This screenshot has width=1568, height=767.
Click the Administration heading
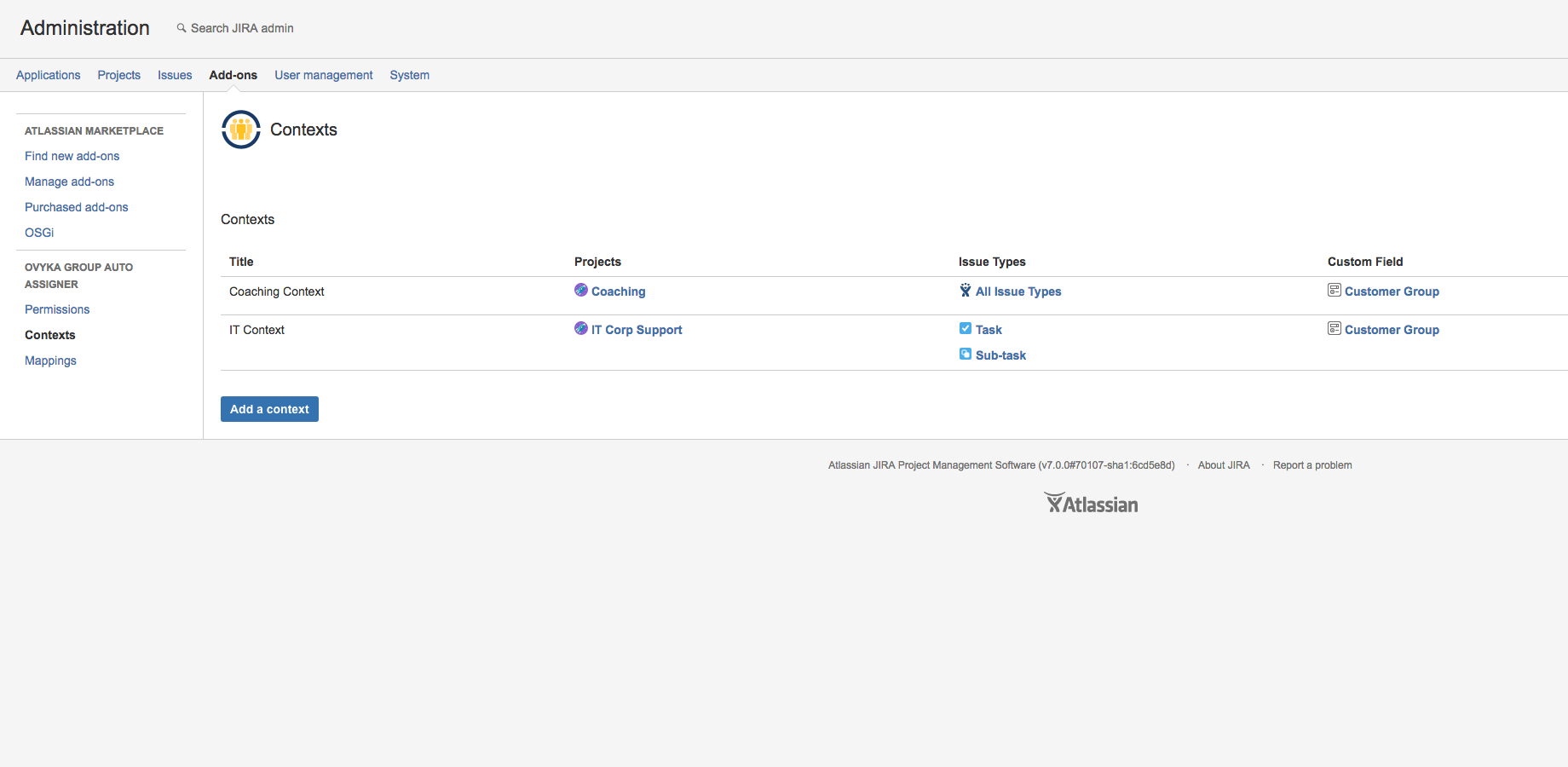(x=85, y=28)
